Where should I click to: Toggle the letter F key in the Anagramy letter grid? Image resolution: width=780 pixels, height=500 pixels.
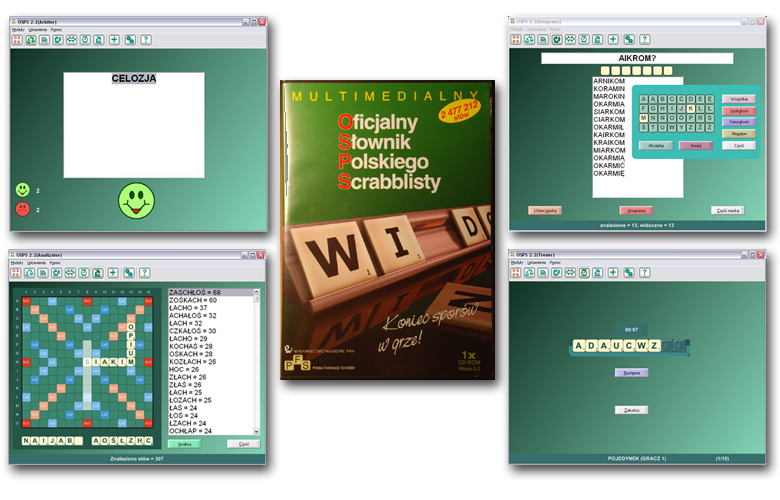pos(644,108)
